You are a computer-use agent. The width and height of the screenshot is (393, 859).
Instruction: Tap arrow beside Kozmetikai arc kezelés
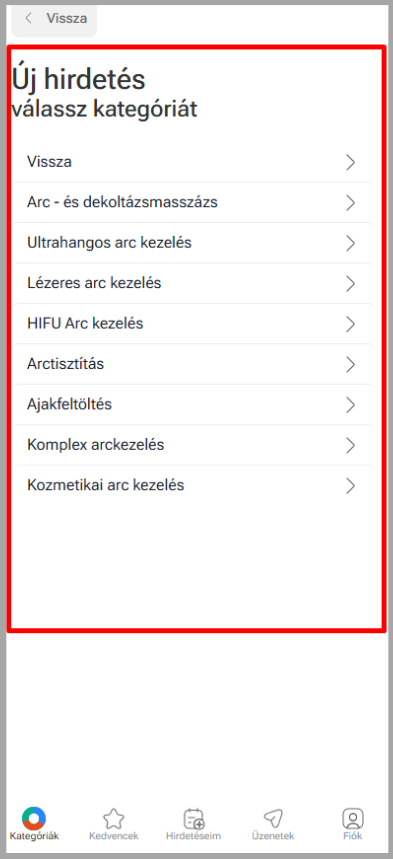[x=351, y=486]
